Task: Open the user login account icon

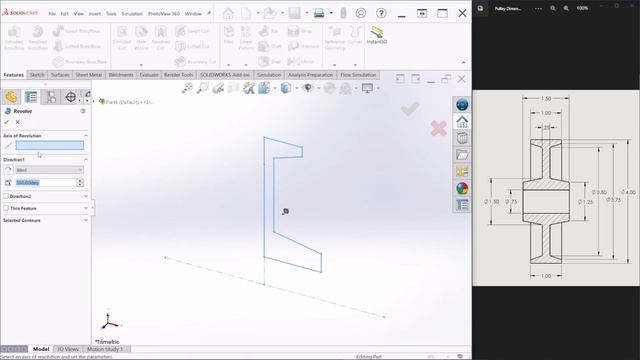Action: [361, 13]
